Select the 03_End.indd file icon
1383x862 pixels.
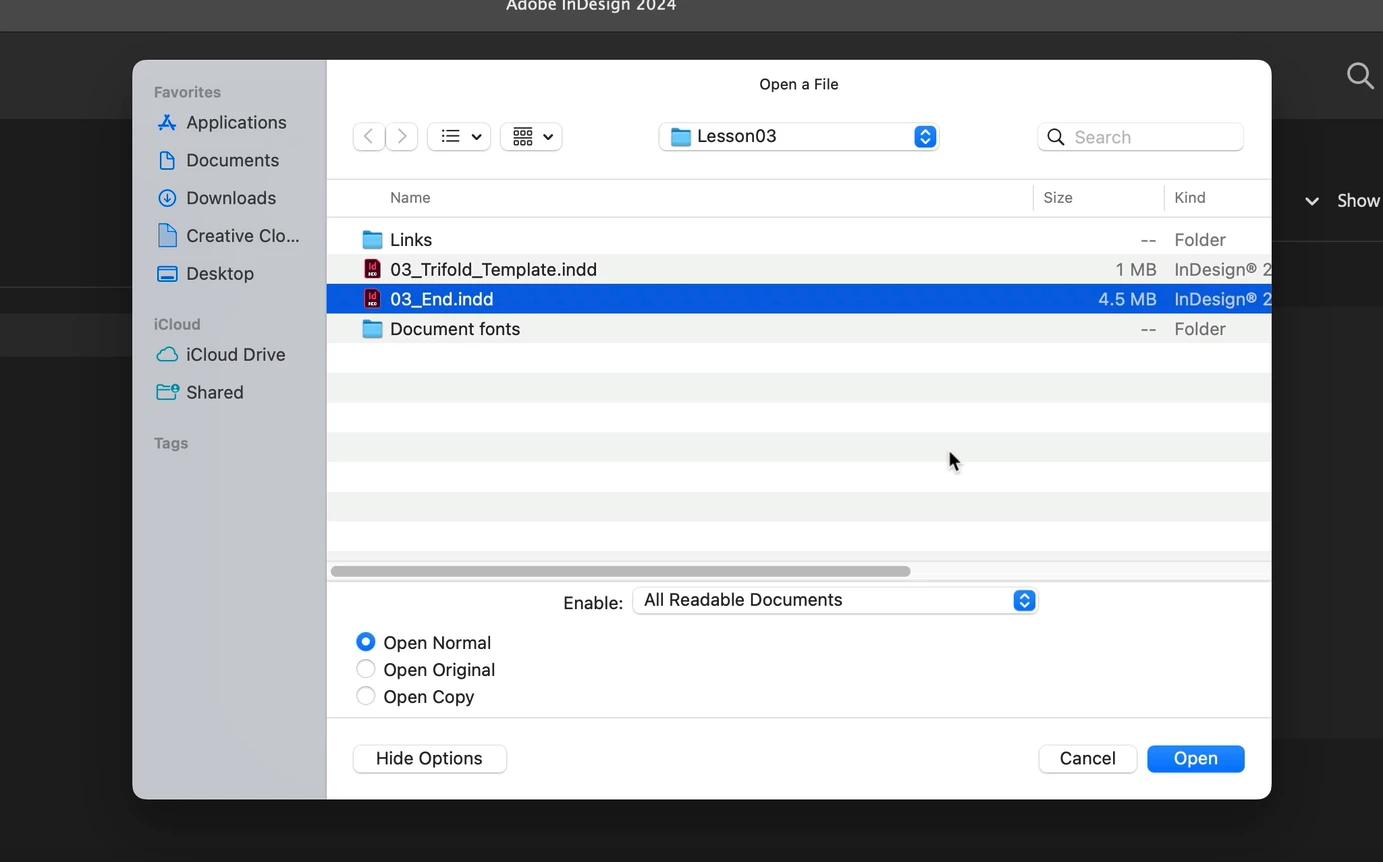coord(372,299)
